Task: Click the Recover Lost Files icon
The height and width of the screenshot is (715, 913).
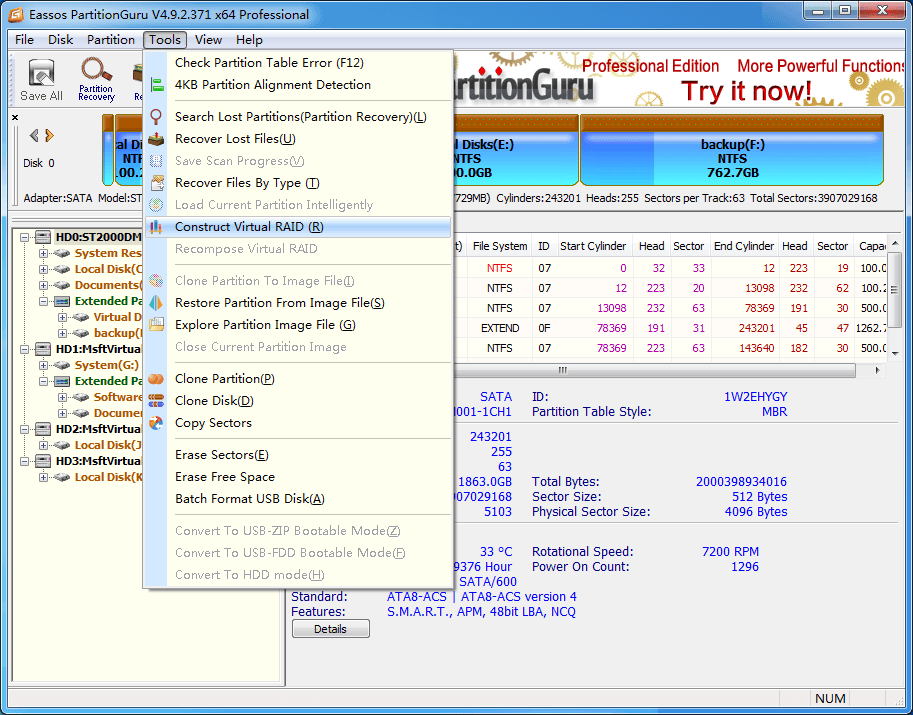Action: point(156,139)
